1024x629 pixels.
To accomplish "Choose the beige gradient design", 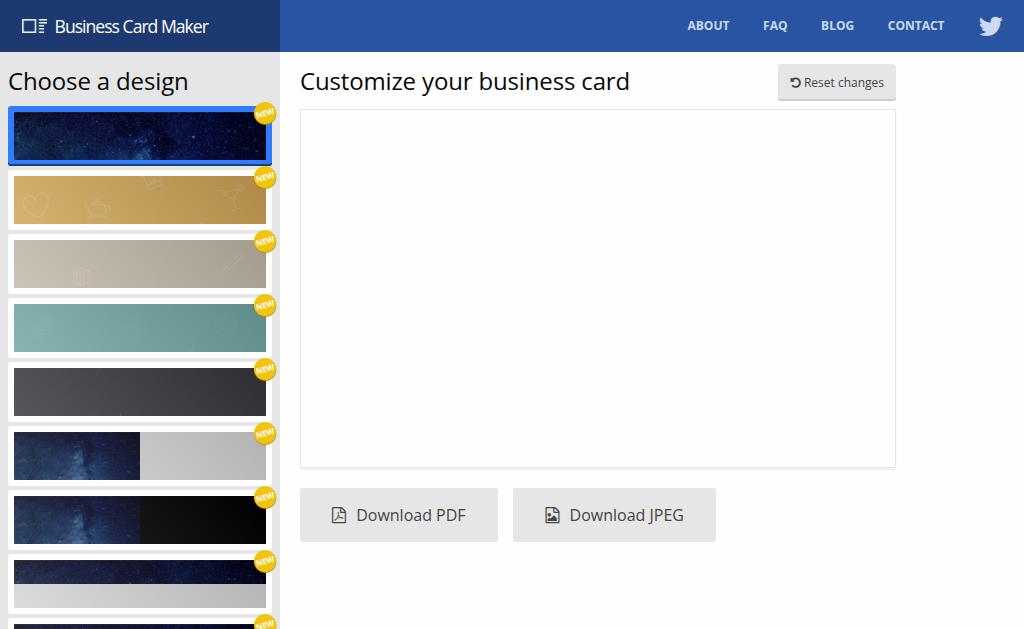I will [140, 264].
